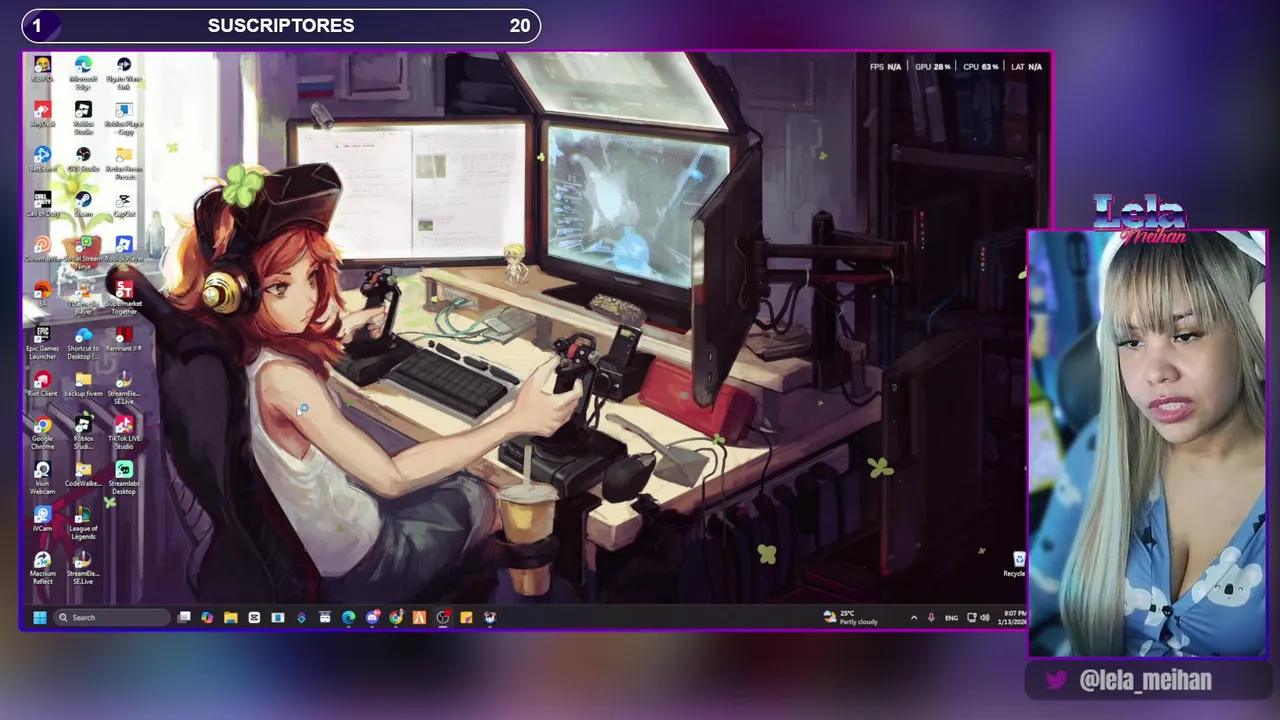Select the Clownfish desktop icon
Screen dimensions: 1280x720
click(42, 249)
